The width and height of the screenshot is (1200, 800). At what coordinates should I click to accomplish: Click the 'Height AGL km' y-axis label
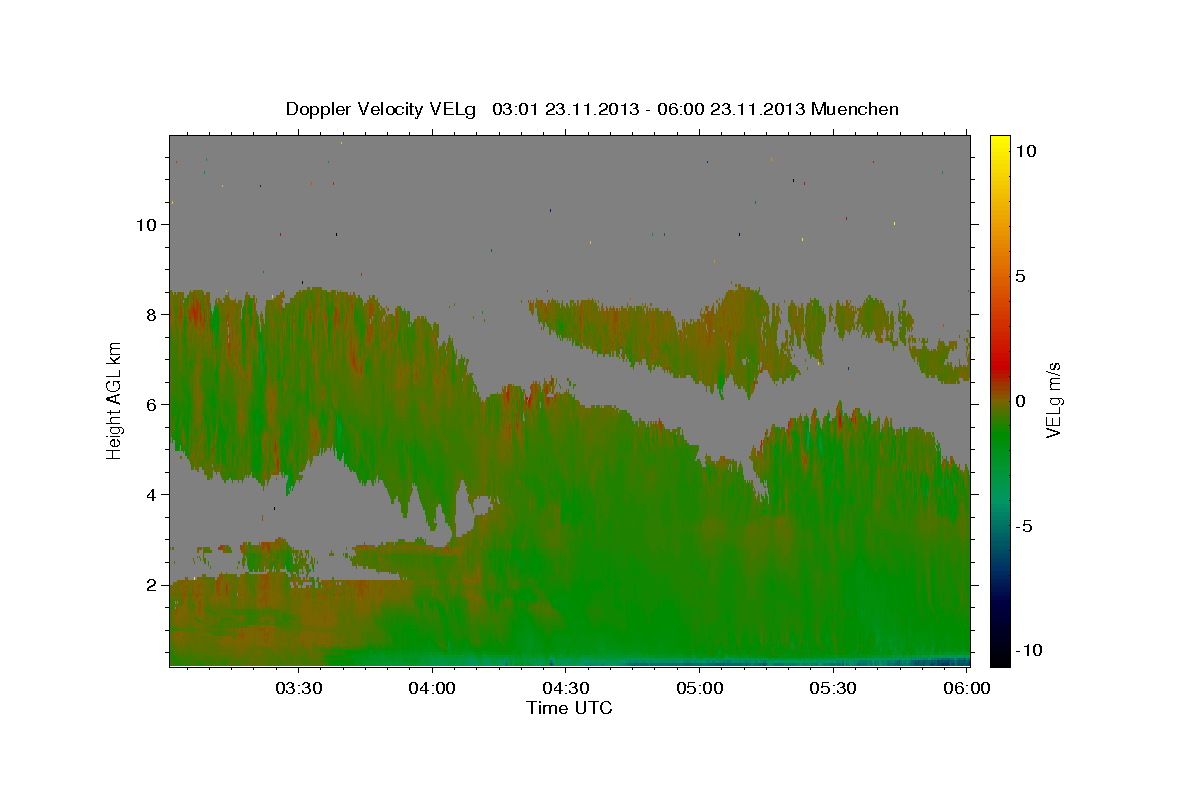point(114,400)
